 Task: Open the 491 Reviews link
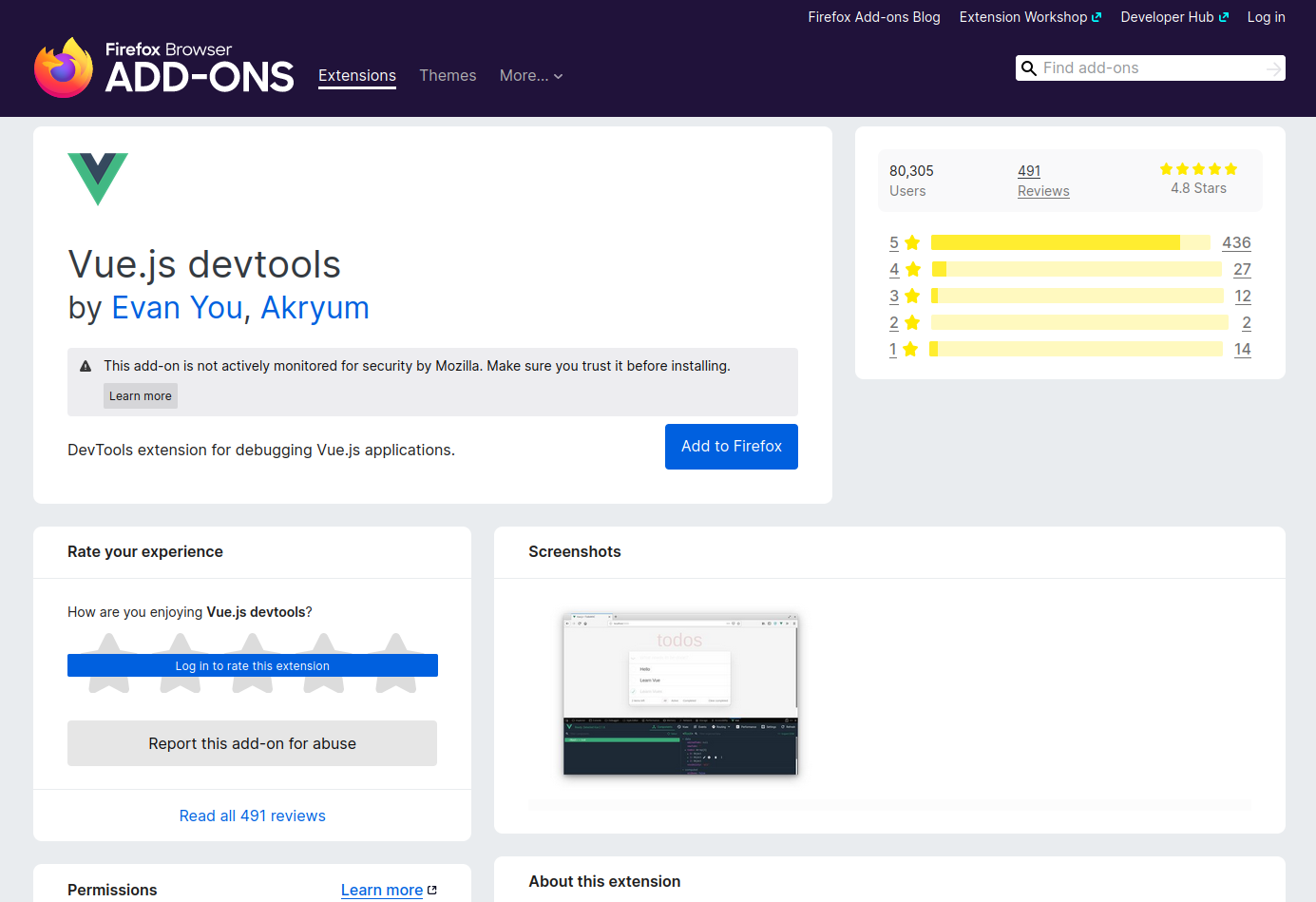(1043, 181)
